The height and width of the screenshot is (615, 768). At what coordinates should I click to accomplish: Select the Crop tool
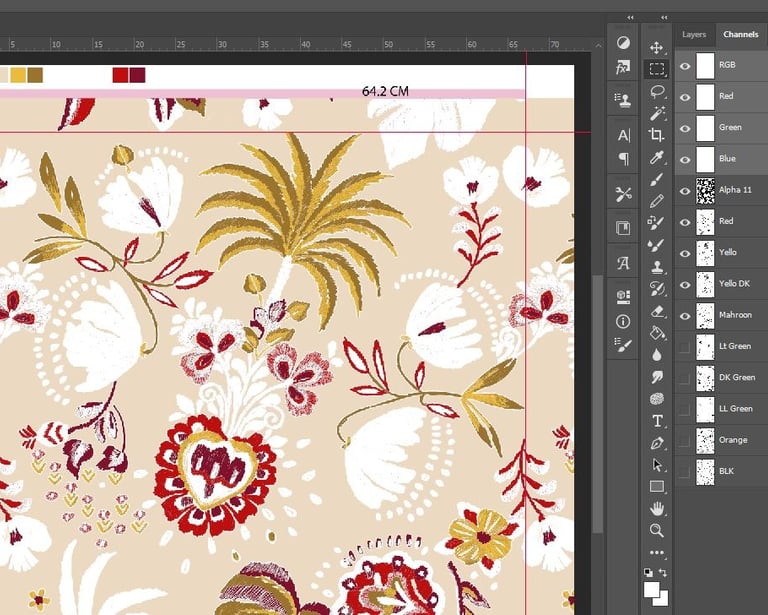pos(656,135)
